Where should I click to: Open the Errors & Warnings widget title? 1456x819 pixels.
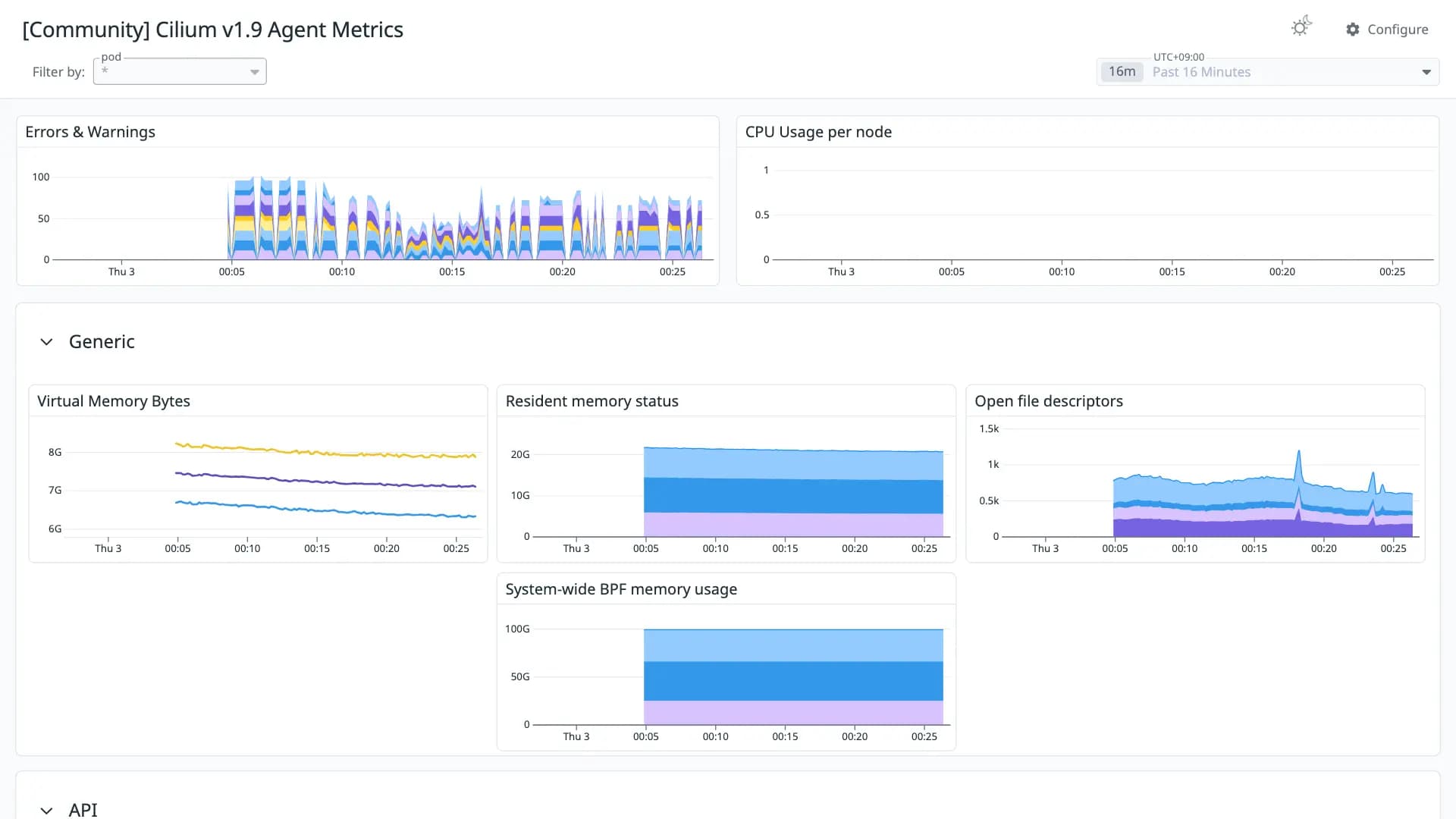pyautogui.click(x=90, y=132)
